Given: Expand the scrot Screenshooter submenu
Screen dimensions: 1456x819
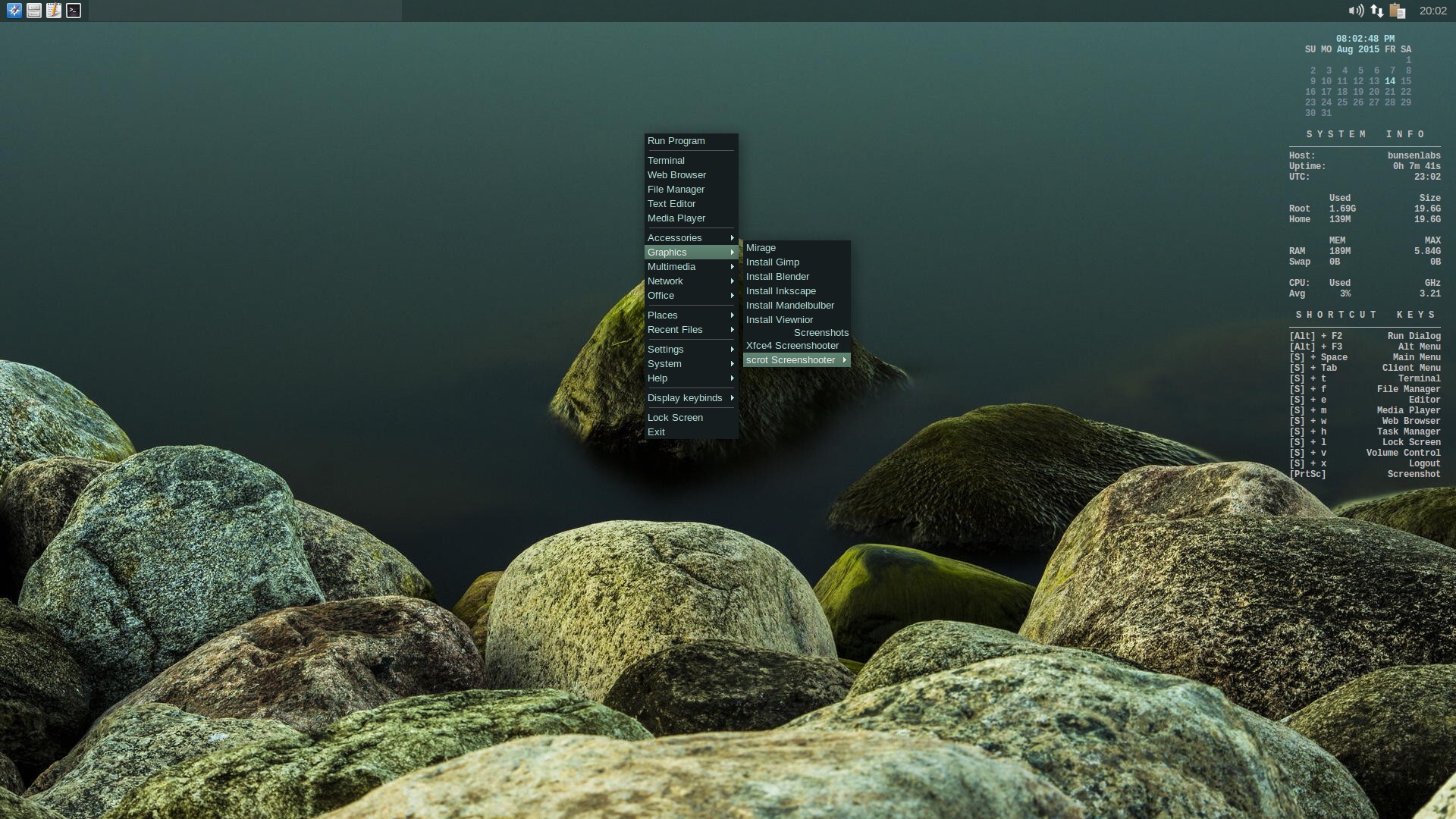Looking at the screenshot, I should (x=796, y=360).
